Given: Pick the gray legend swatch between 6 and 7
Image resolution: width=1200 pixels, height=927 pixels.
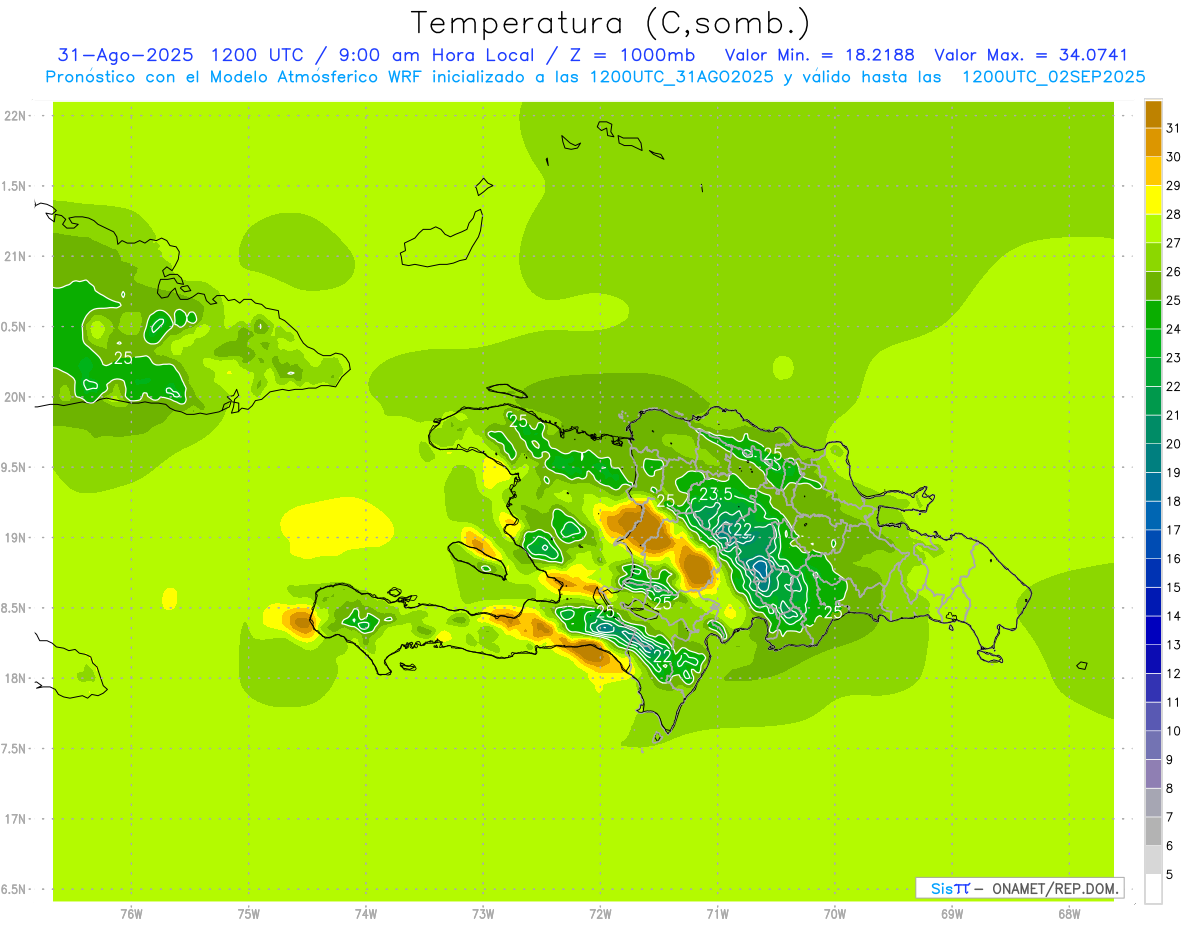Looking at the screenshot, I should click(x=1153, y=832).
